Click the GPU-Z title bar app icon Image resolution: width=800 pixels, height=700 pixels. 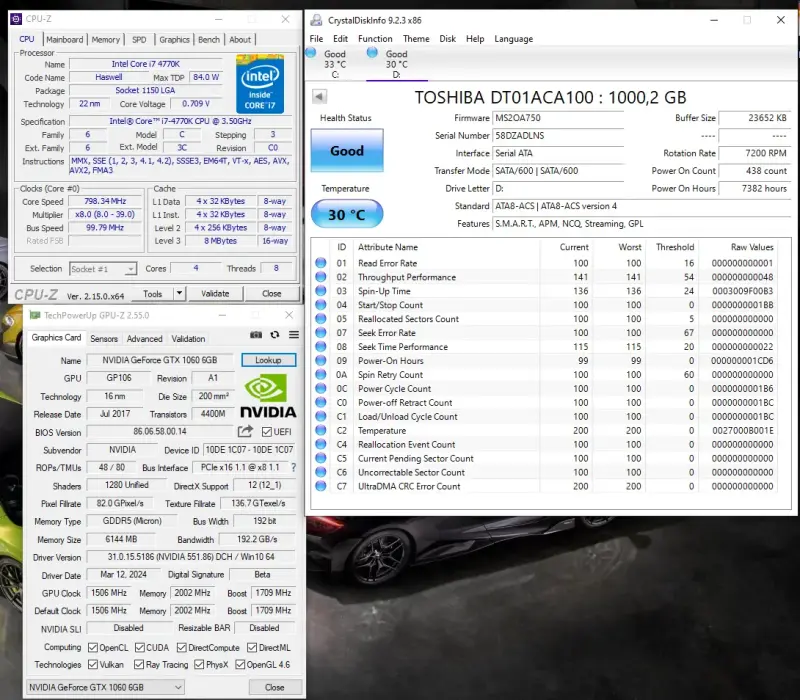[35, 315]
